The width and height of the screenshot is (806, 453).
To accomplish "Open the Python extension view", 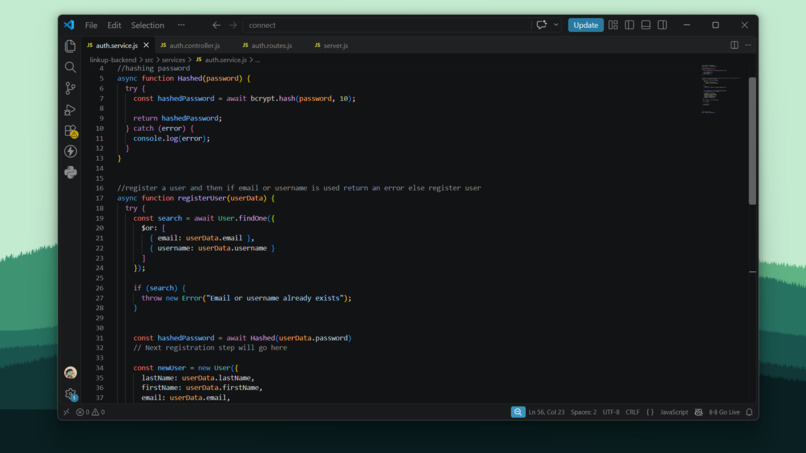I will tap(70, 172).
